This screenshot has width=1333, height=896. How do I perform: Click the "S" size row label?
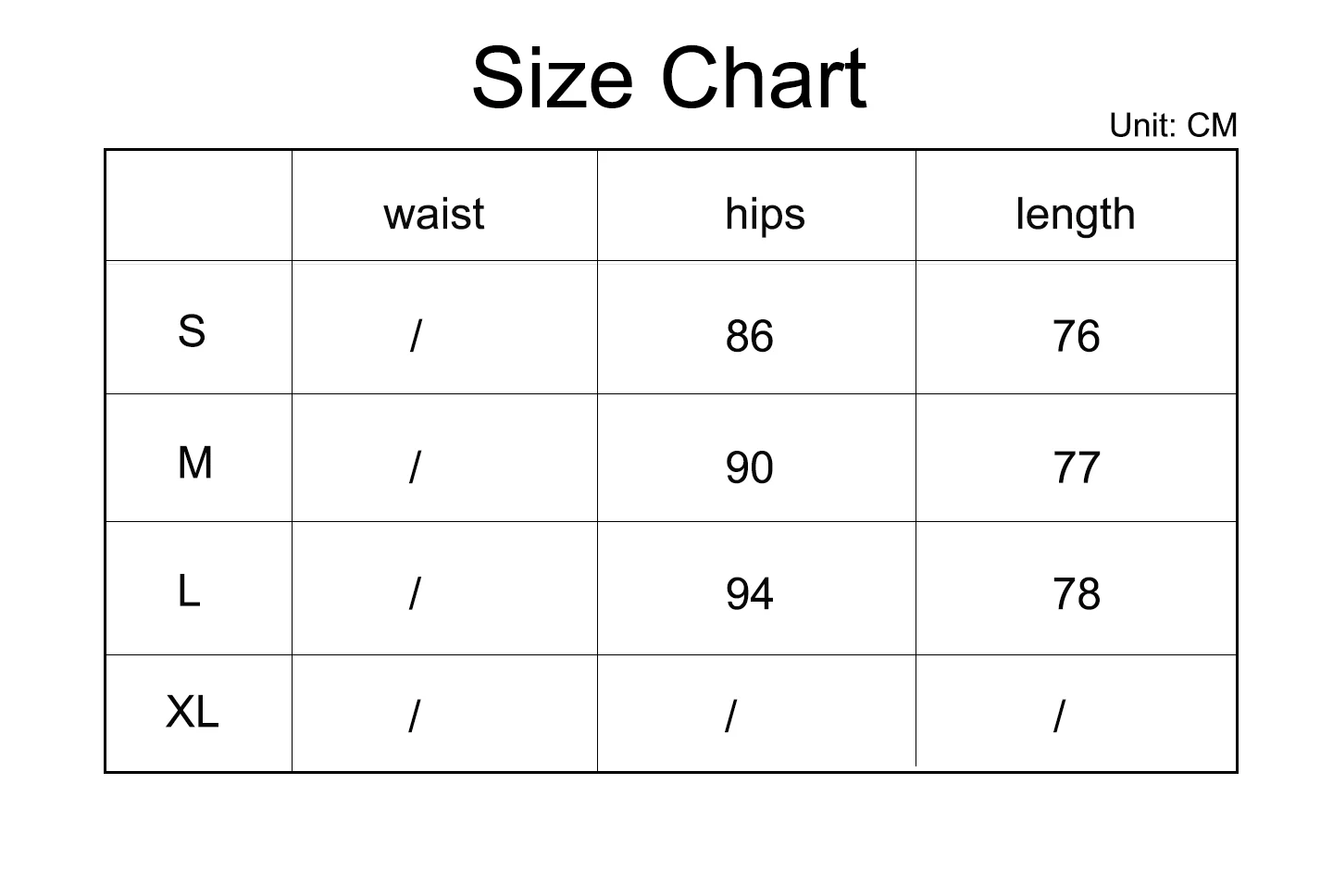[192, 330]
